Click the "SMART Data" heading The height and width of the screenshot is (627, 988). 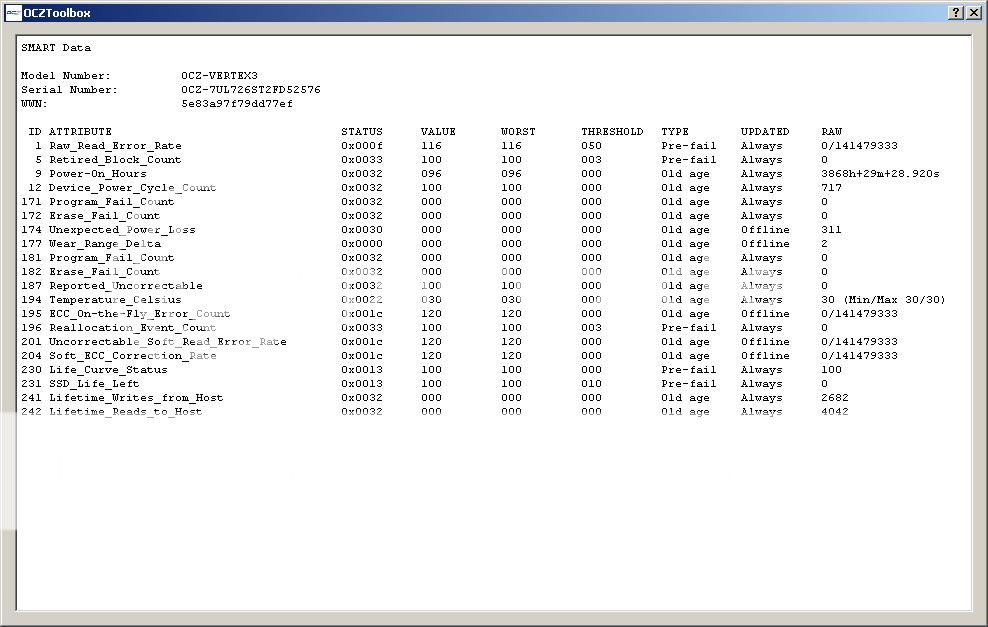[x=56, y=48]
